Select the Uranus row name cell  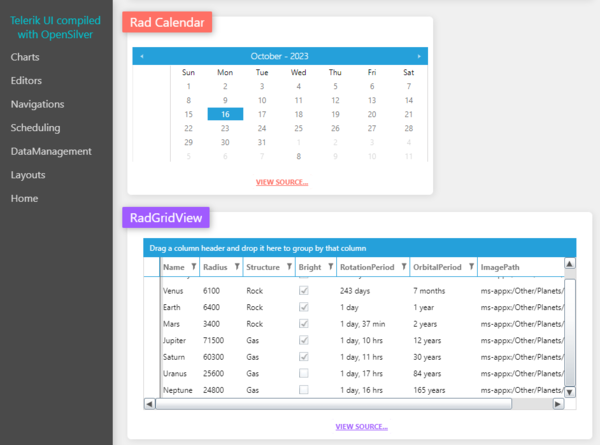pos(174,373)
